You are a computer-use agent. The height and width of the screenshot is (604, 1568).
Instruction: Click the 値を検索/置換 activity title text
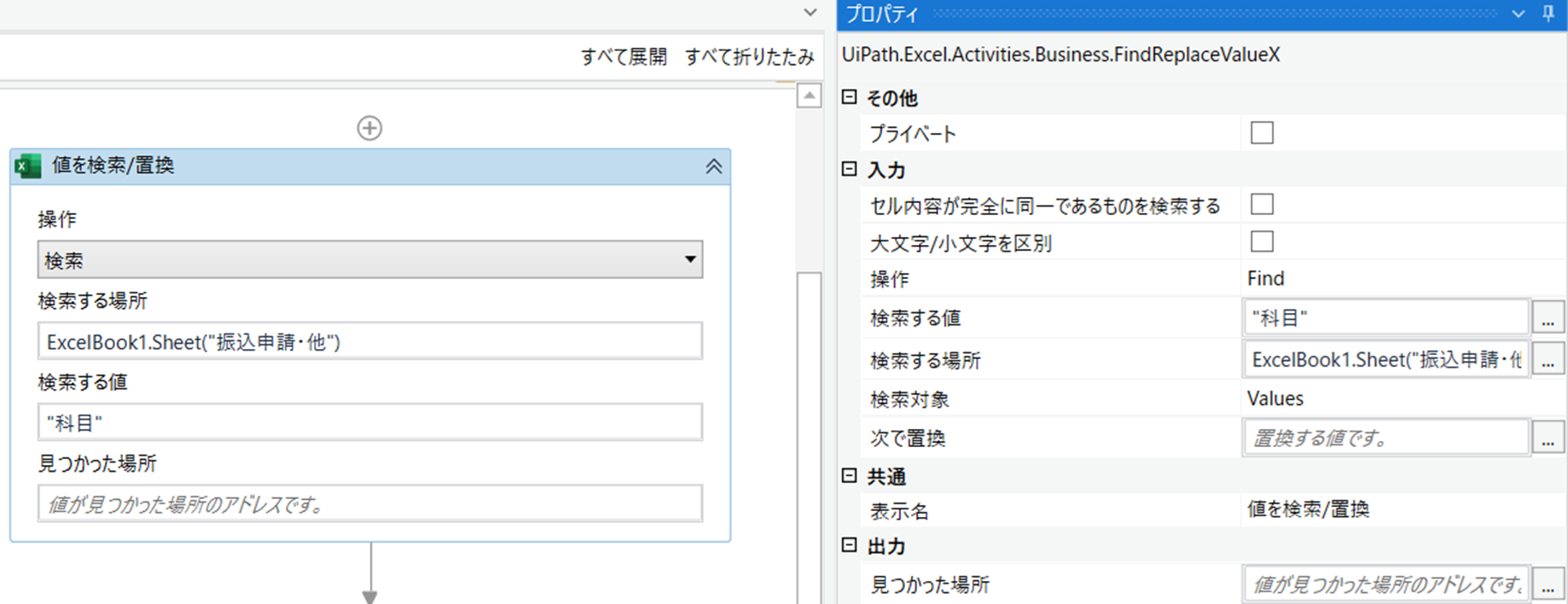[113, 166]
